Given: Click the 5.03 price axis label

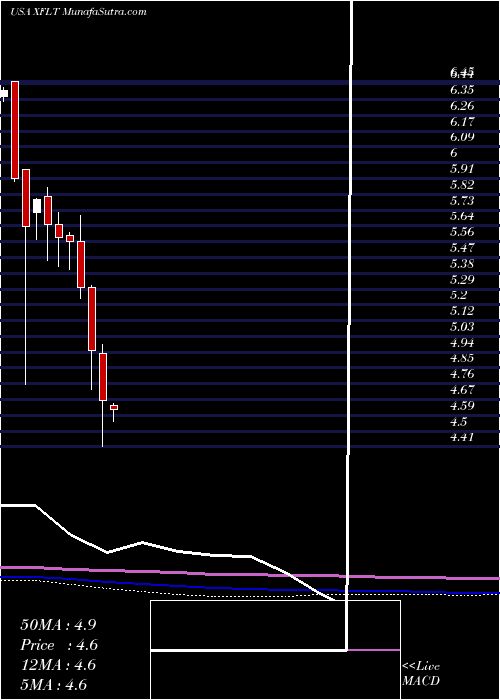Looking at the screenshot, I should click(462, 327).
